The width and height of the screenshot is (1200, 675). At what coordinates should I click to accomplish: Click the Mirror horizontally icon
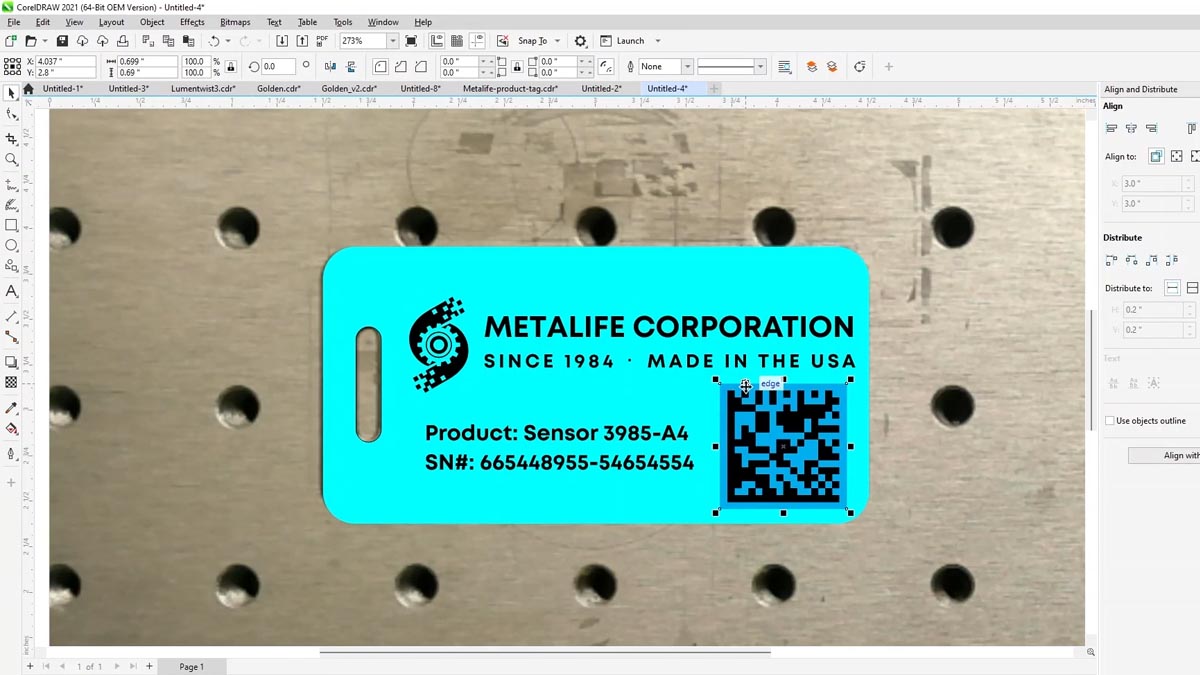pyautogui.click(x=331, y=67)
